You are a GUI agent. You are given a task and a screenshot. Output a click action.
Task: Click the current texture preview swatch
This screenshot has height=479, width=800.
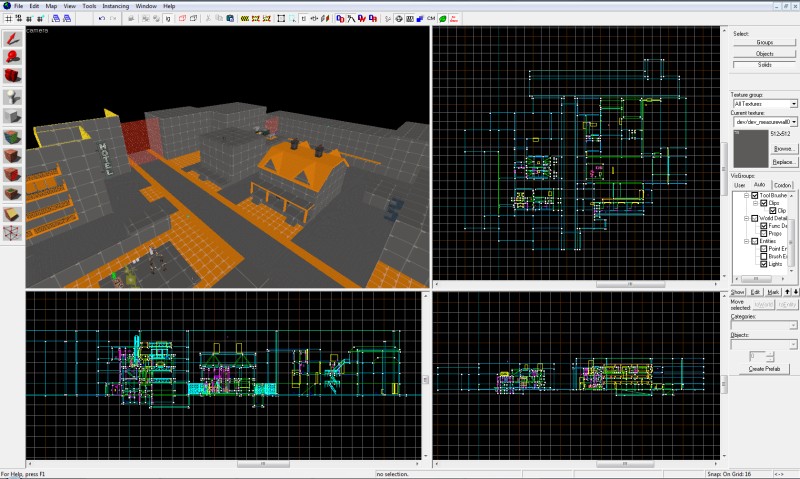[x=751, y=148]
